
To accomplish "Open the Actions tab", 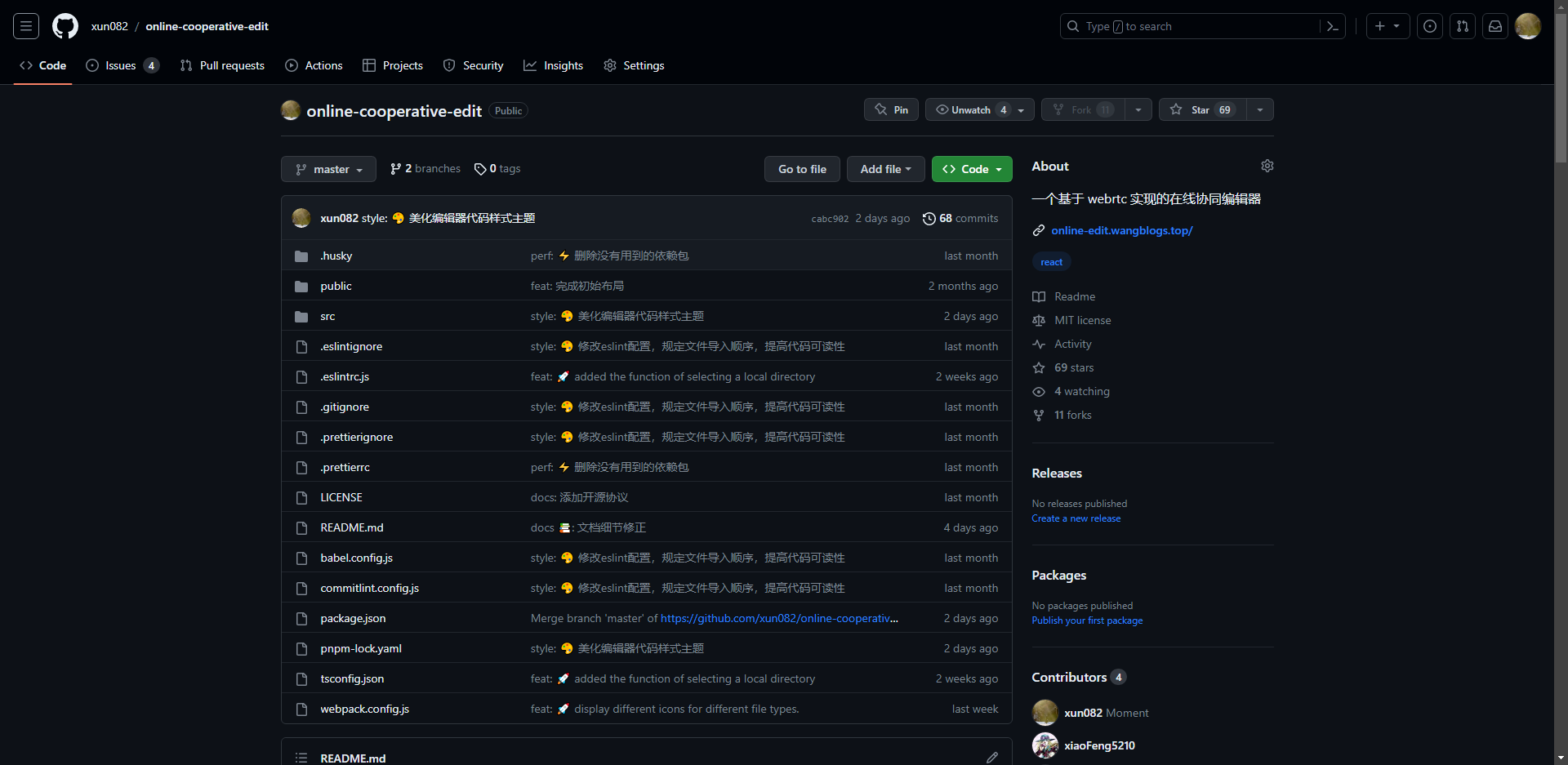I will pyautogui.click(x=314, y=65).
